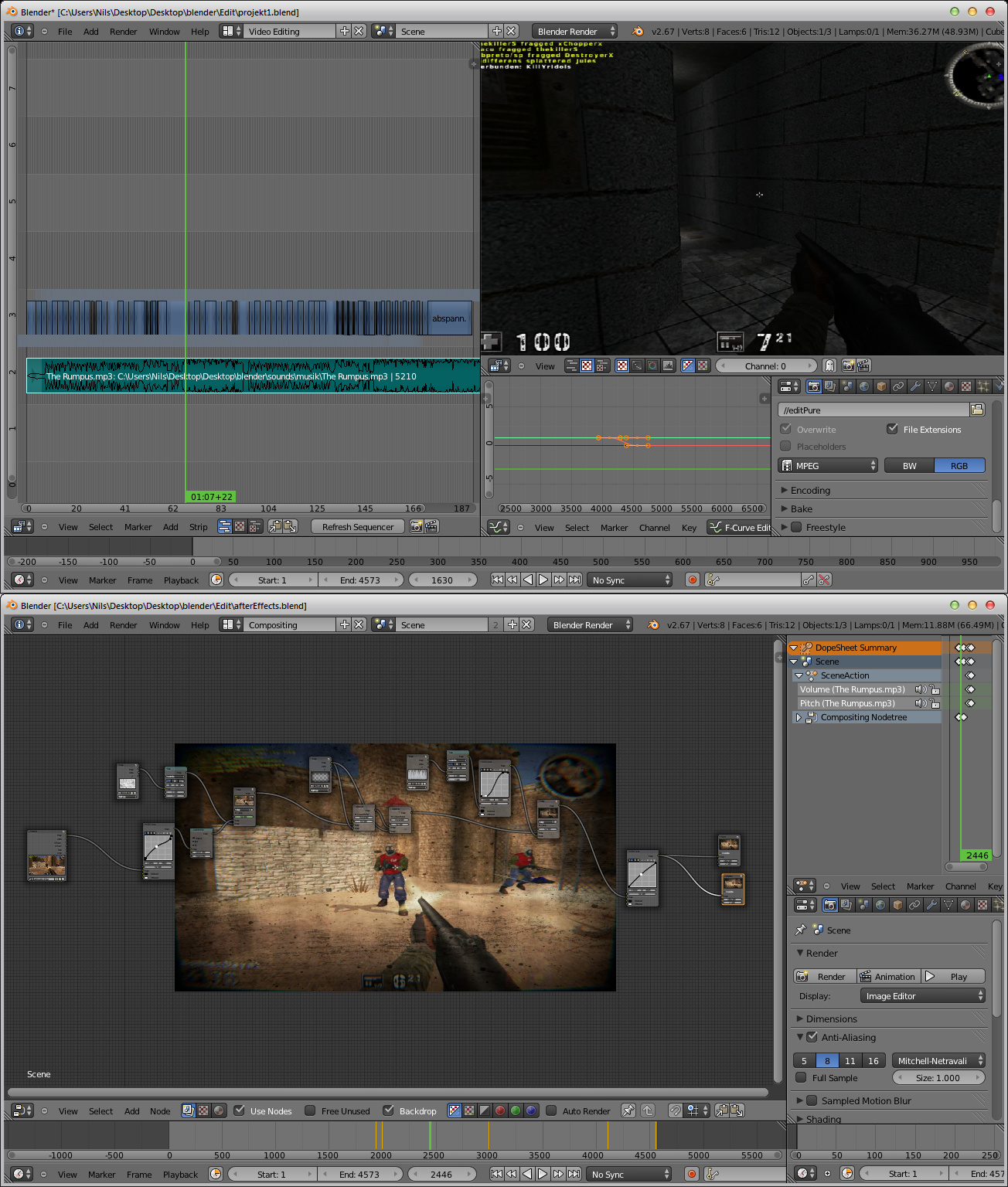Click the Animation render button
Screen dimensions: 1008x1187
(888, 976)
